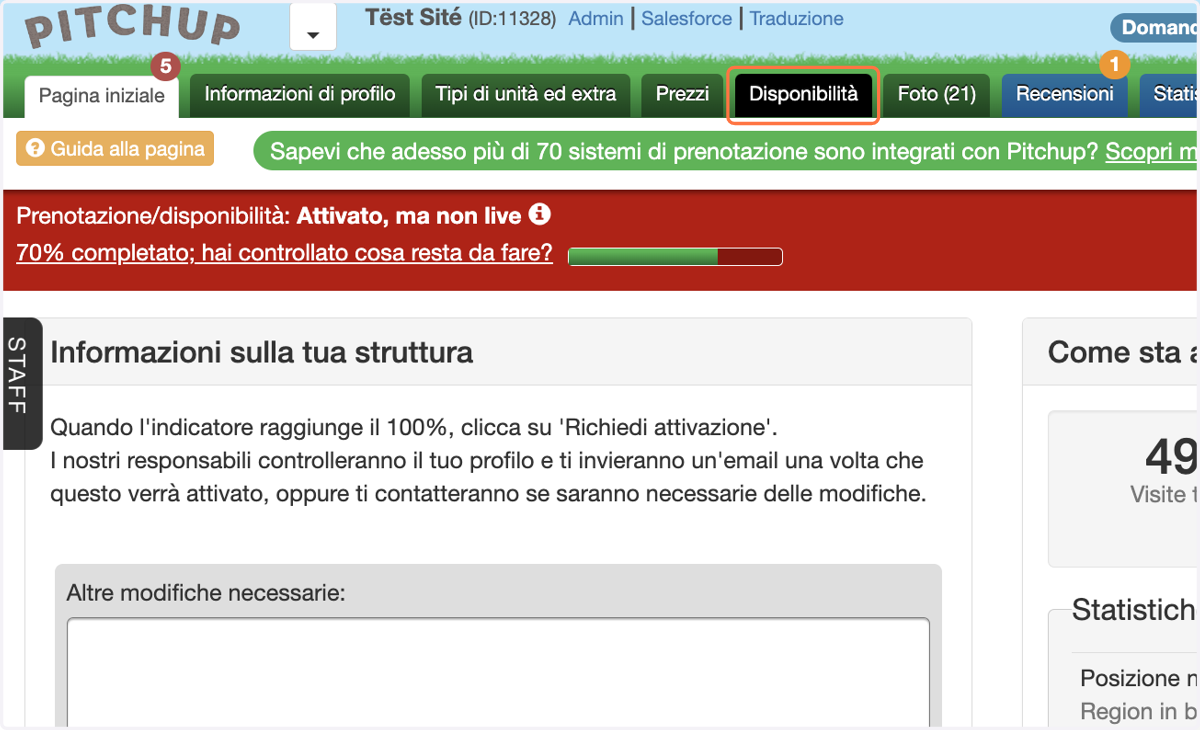
Task: Open the Tipi di unità ed extra tab
Action: coord(526,95)
